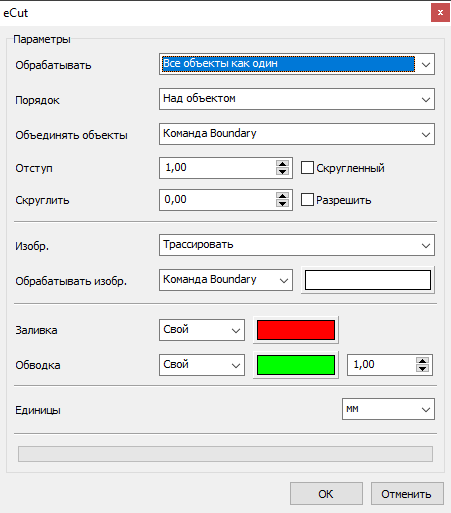Click the Отменить button
The width and height of the screenshot is (451, 513).
407,494
